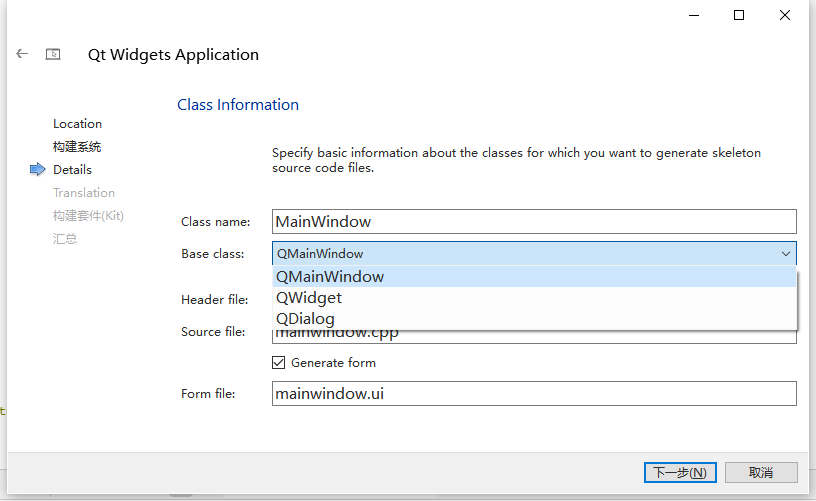Select the Details wizard step
The height and width of the screenshot is (501, 816).
(72, 170)
